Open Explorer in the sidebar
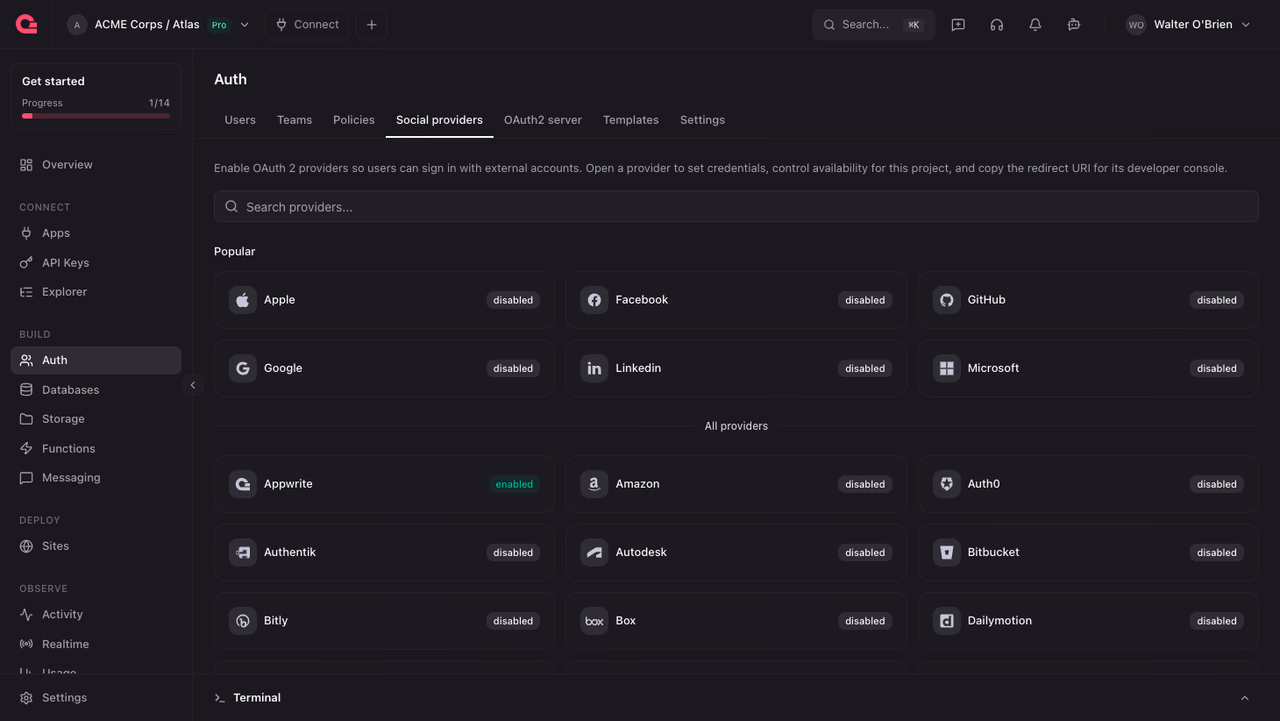 click(x=96, y=292)
